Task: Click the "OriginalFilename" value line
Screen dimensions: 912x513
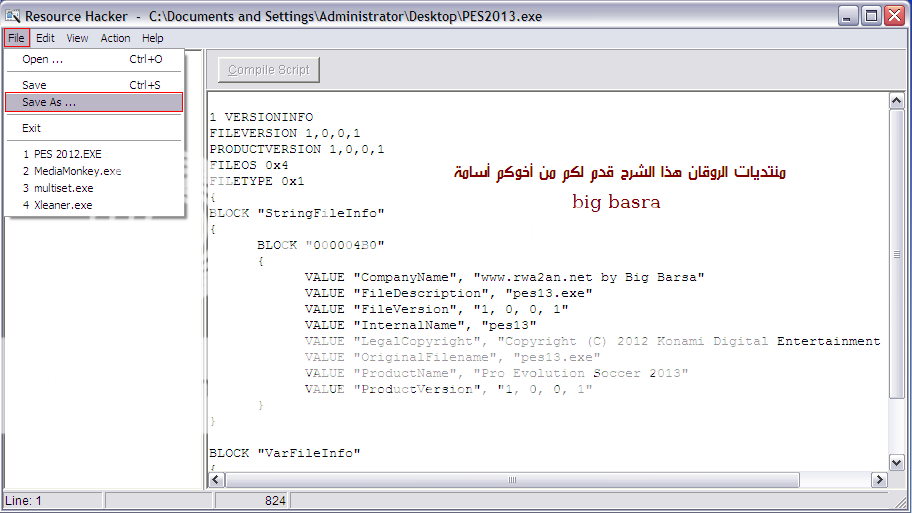Action: click(453, 357)
